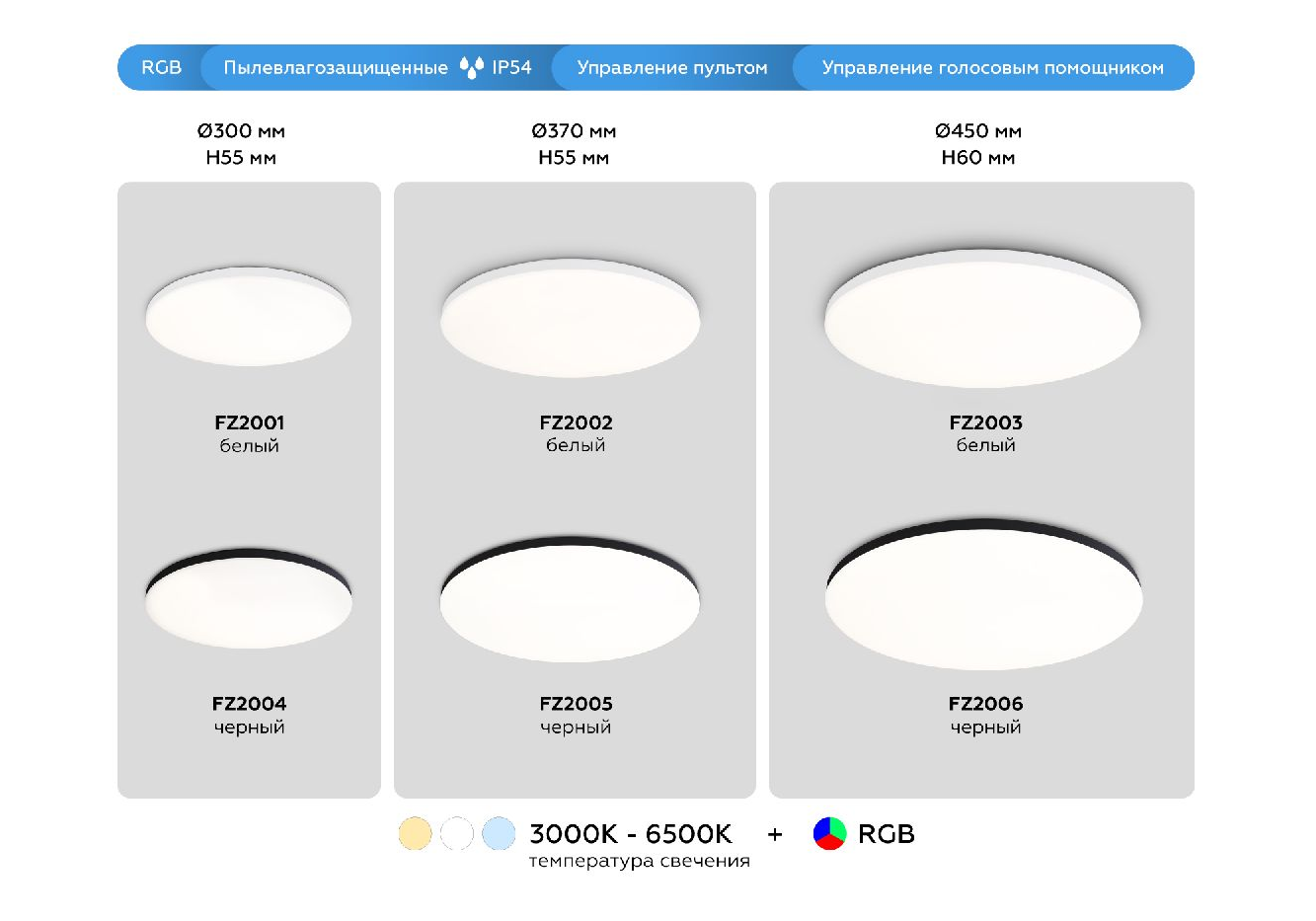
Task: Select the FZ2003 white lamp image
Action: 982,318
